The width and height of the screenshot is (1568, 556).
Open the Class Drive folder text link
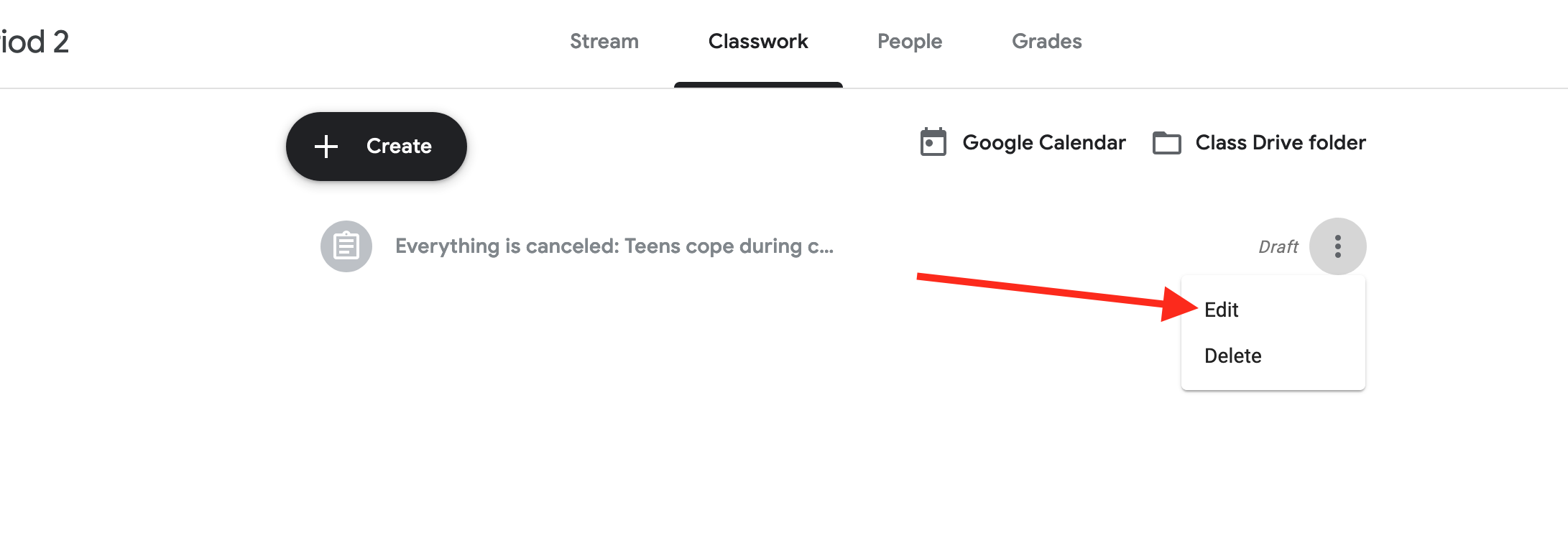tap(1281, 143)
